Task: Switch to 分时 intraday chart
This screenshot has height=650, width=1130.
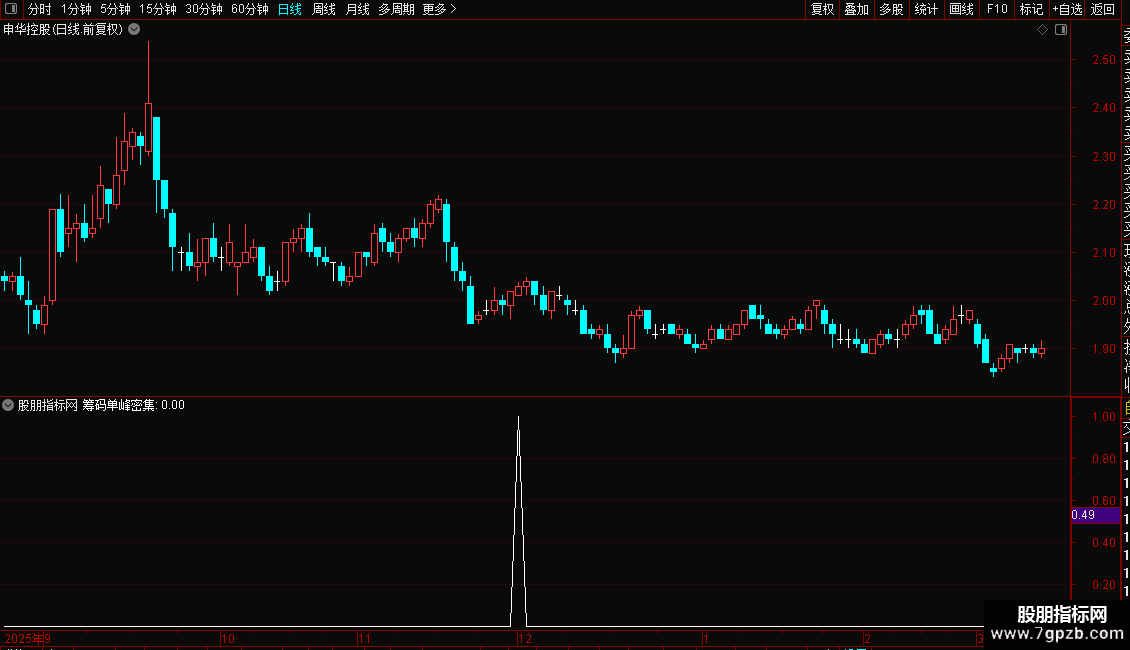Action: pyautogui.click(x=40, y=9)
